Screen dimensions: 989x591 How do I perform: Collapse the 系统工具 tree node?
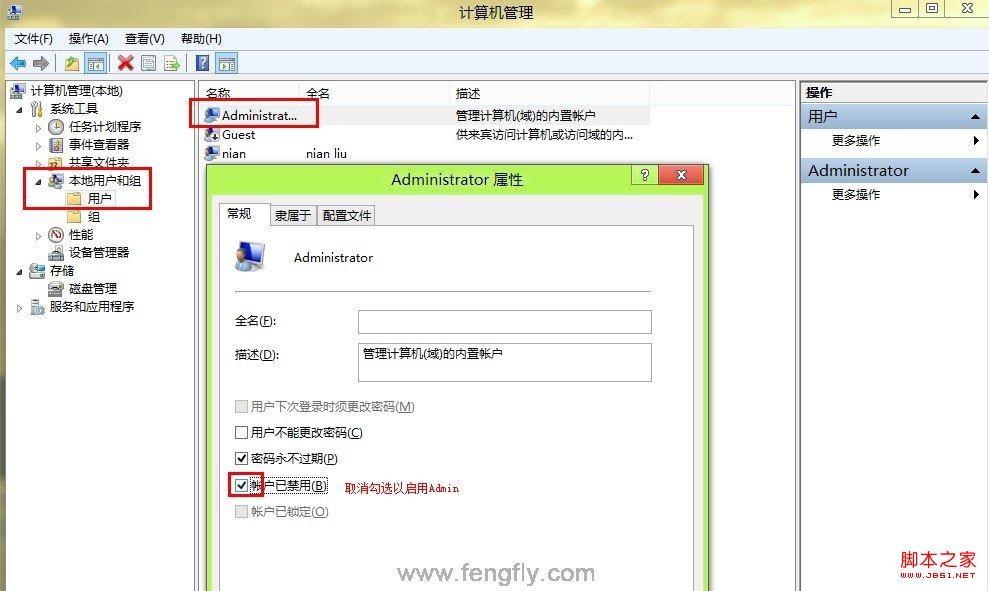pos(19,110)
